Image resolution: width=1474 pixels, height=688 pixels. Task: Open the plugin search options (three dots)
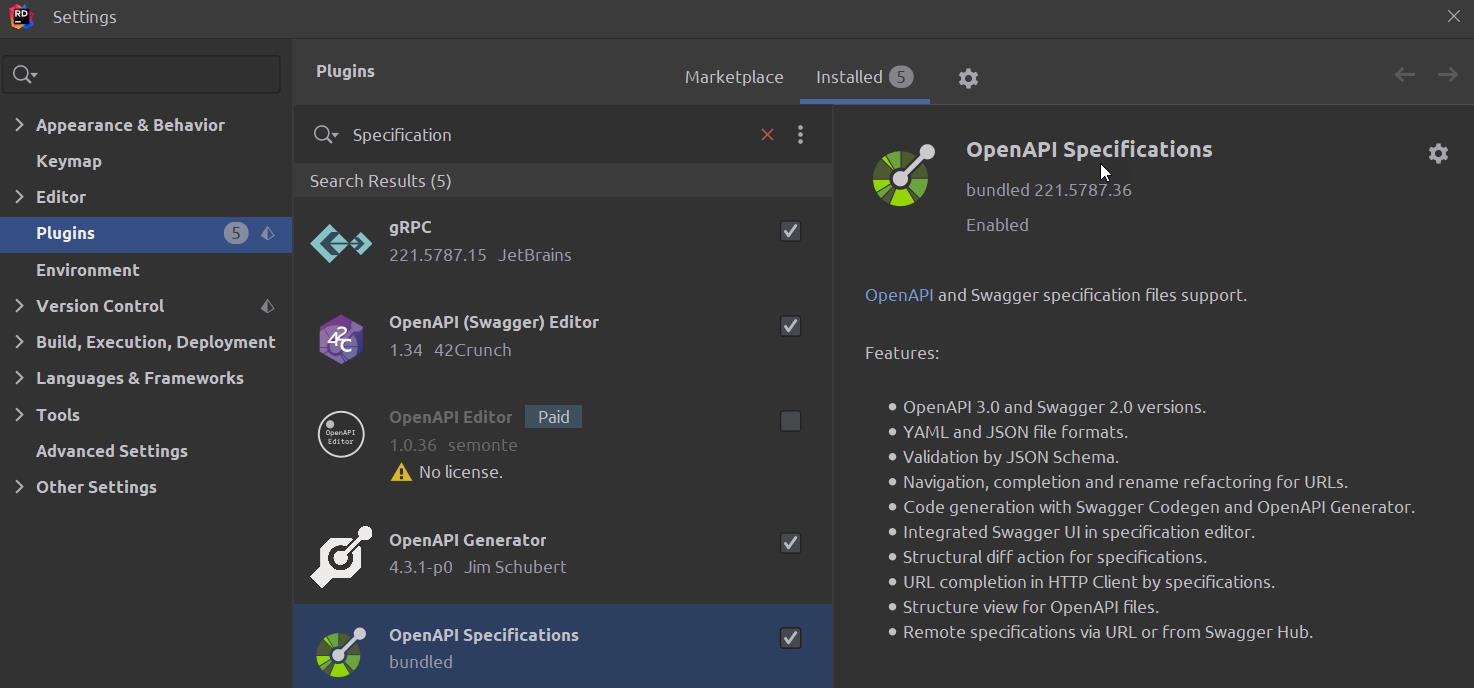800,135
